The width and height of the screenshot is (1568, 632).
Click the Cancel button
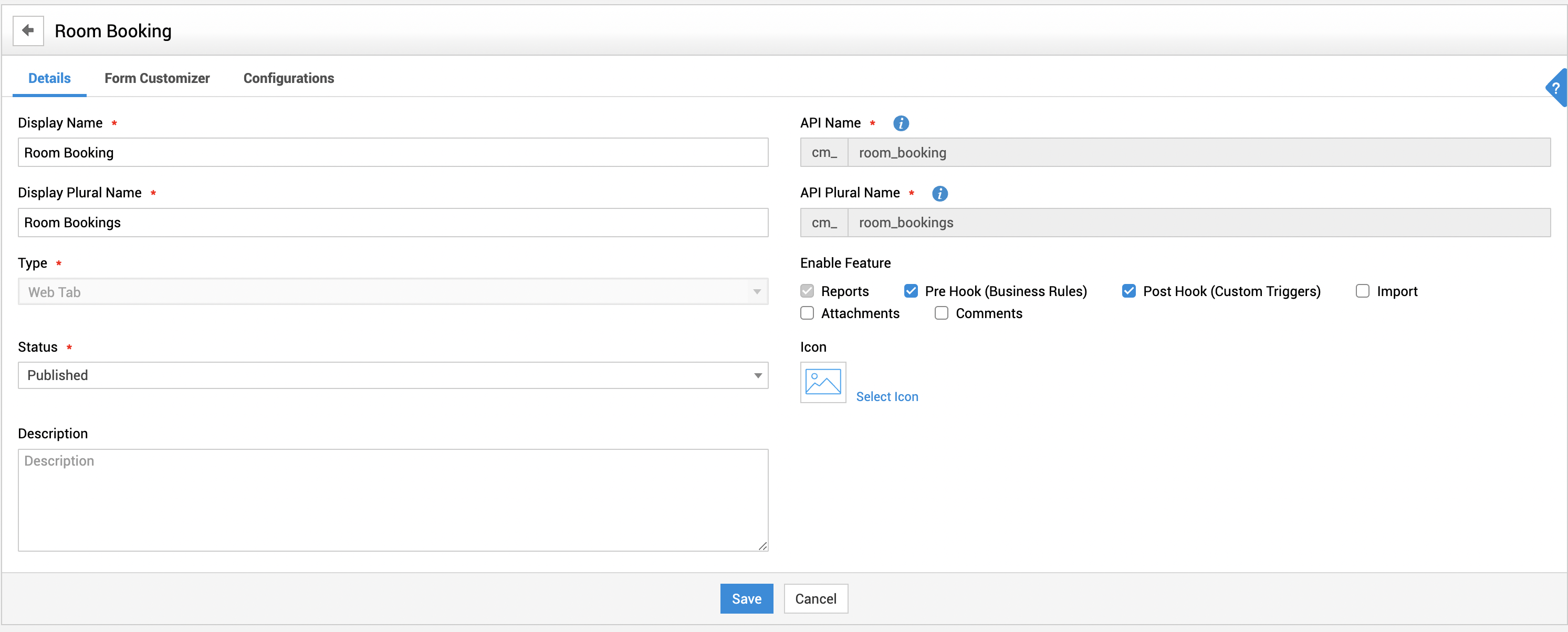click(x=815, y=598)
